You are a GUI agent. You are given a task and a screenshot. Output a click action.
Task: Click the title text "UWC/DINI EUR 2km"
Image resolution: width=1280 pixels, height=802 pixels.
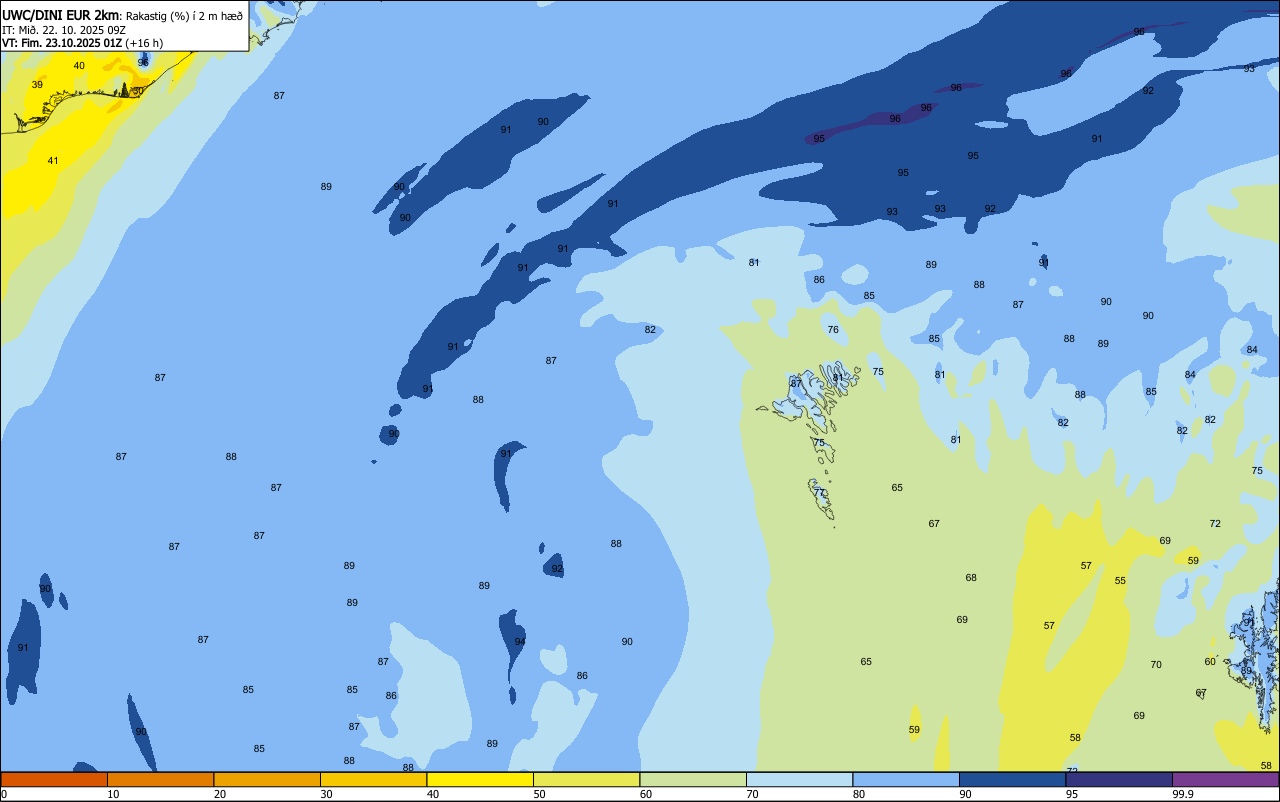tap(61, 14)
